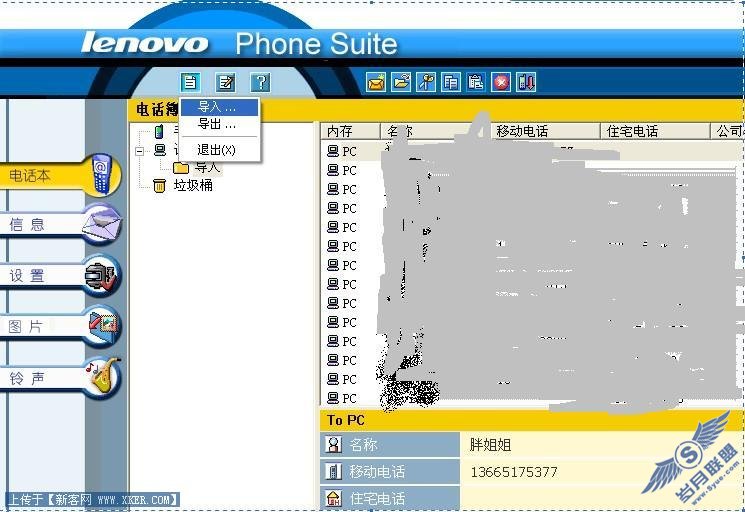745x512 pixels.
Task: Open the 设置 sidebar section
Action: pyautogui.click(x=60, y=275)
